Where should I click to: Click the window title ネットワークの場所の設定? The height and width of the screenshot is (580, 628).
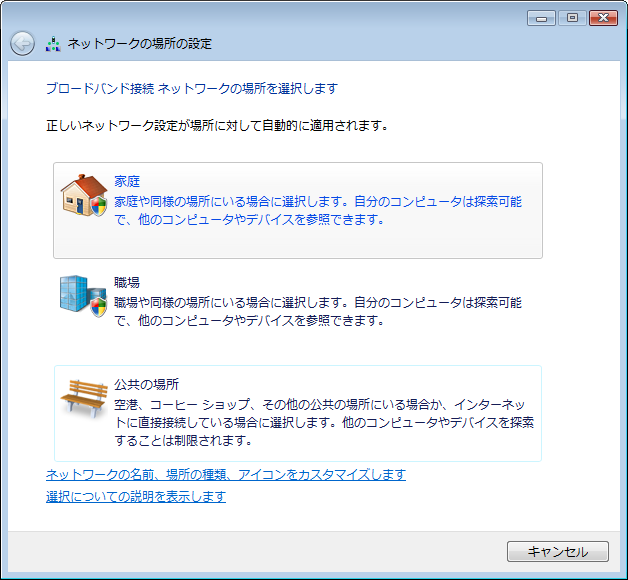pos(139,43)
